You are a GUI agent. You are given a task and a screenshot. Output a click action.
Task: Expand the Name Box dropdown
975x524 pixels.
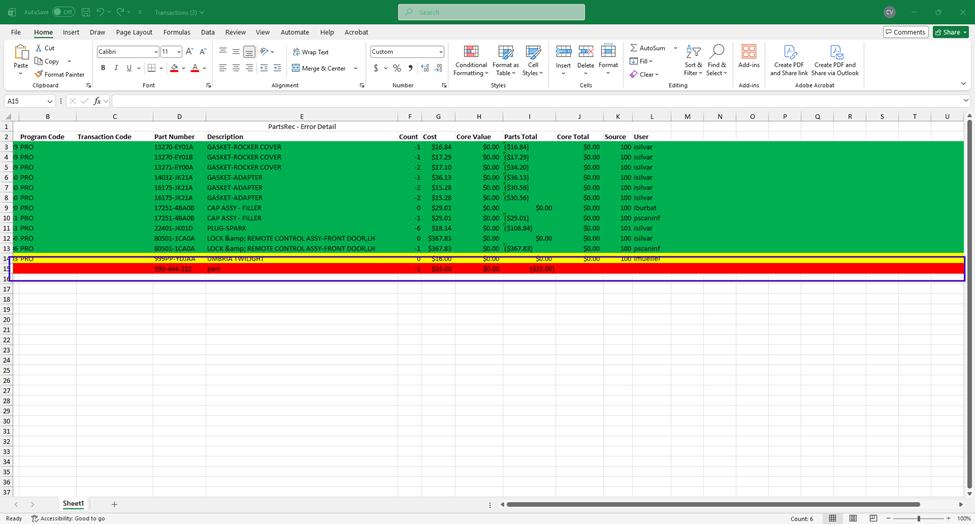pyautogui.click(x=50, y=101)
